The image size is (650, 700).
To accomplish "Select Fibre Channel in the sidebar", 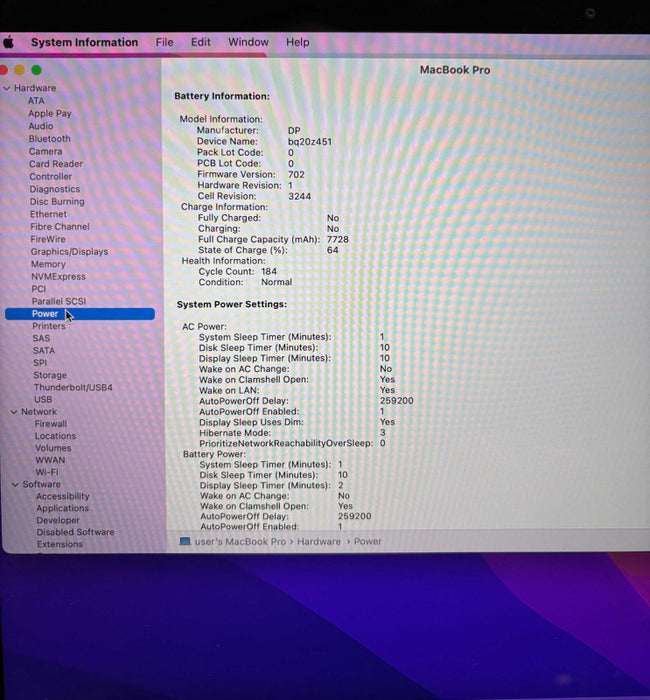I will point(60,227).
